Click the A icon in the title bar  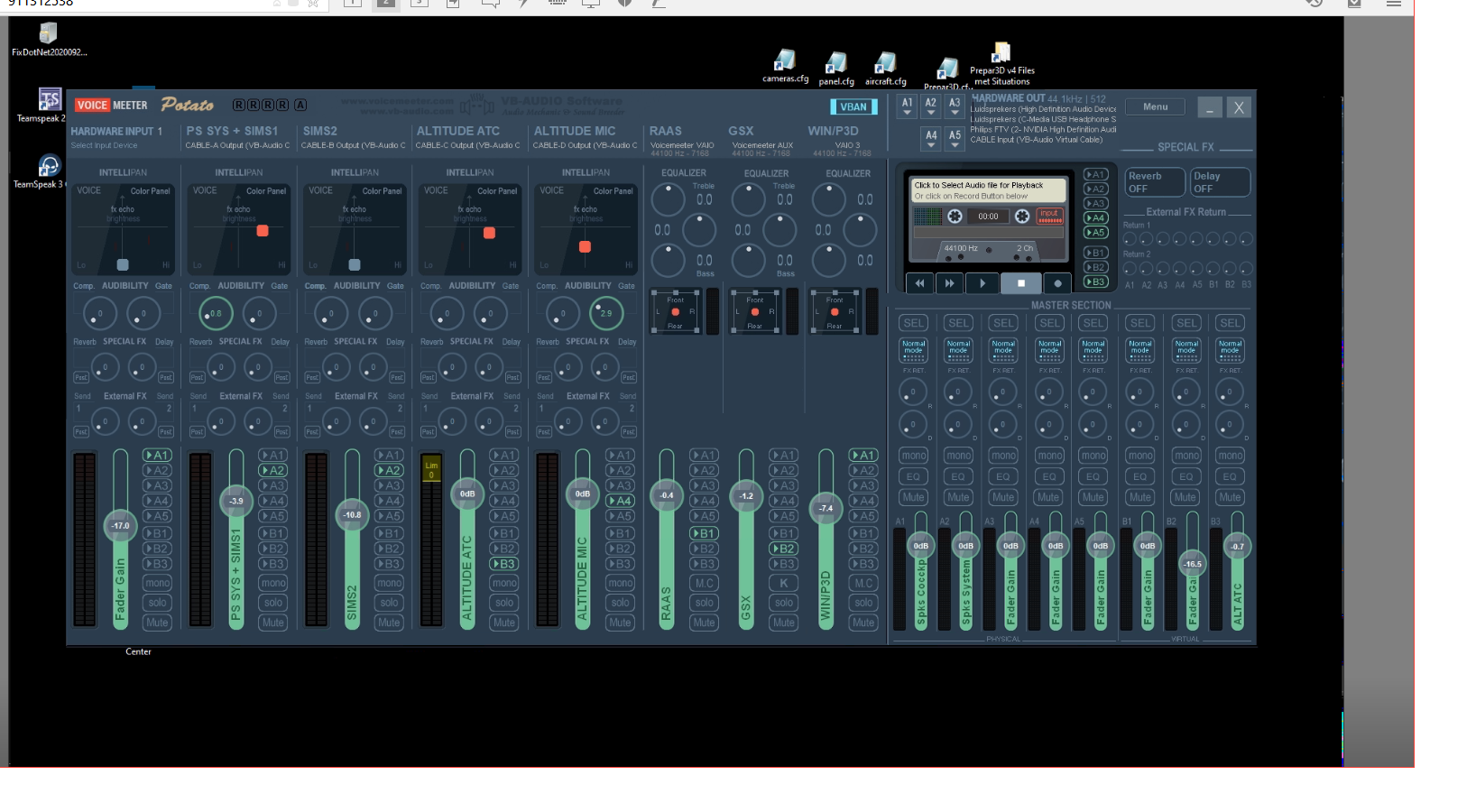point(300,105)
